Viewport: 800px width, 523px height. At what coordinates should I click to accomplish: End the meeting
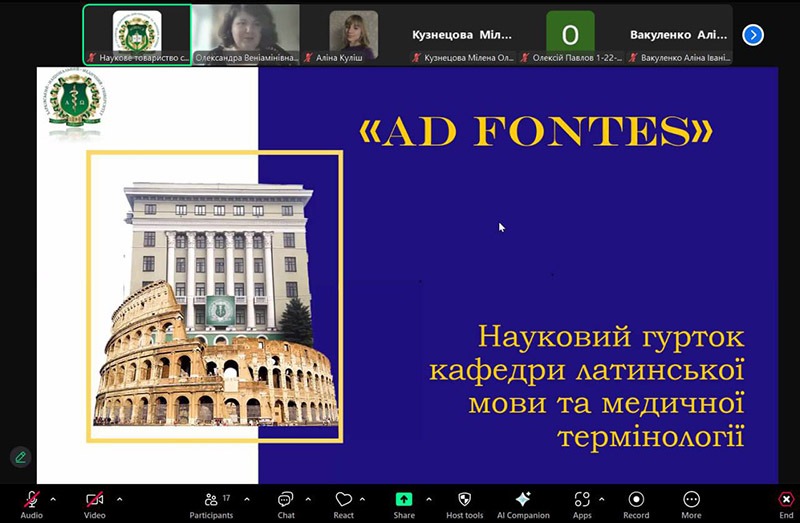click(786, 502)
